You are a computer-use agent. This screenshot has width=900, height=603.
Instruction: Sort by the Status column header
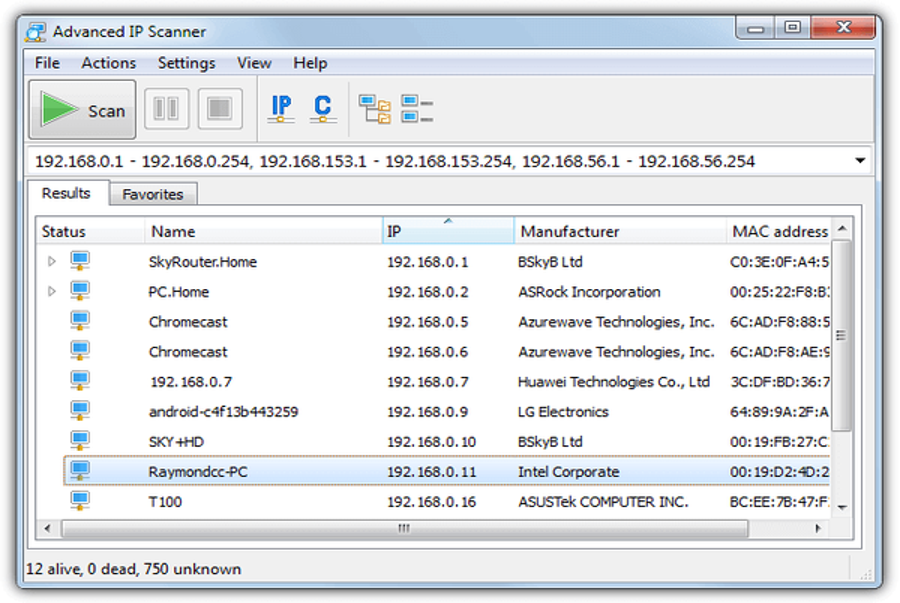(x=90, y=231)
